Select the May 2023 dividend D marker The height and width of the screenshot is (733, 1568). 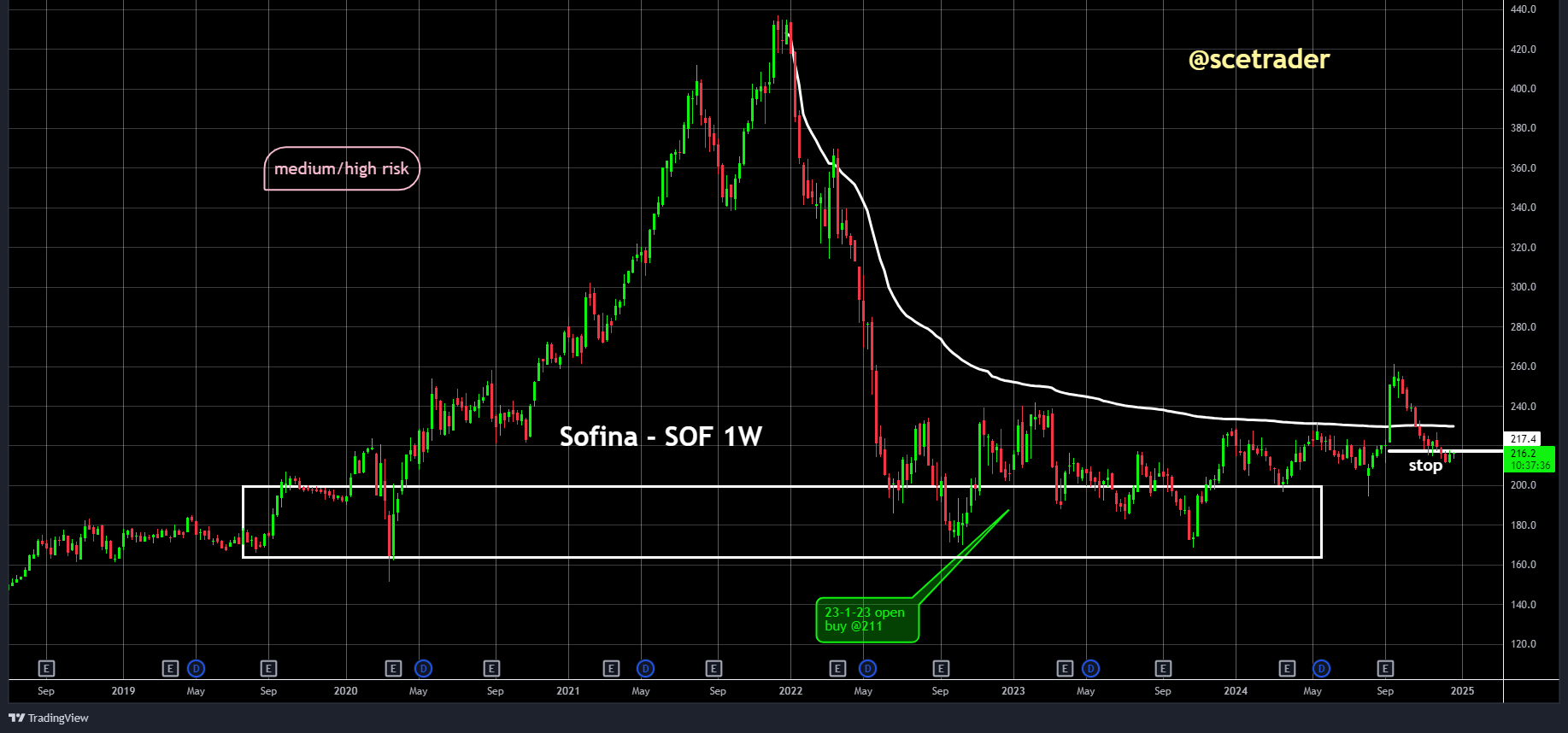coord(1090,668)
